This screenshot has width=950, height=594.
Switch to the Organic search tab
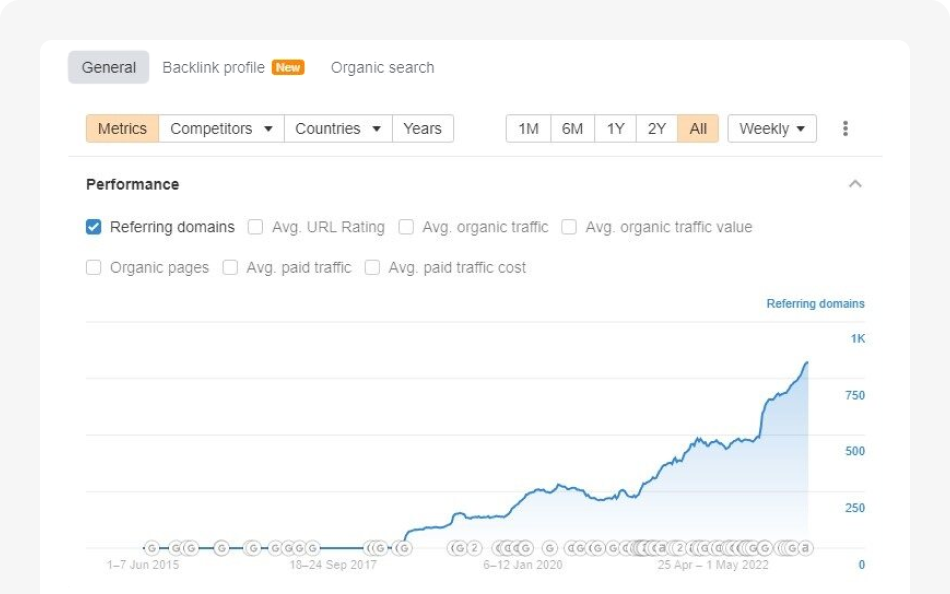(x=382, y=67)
